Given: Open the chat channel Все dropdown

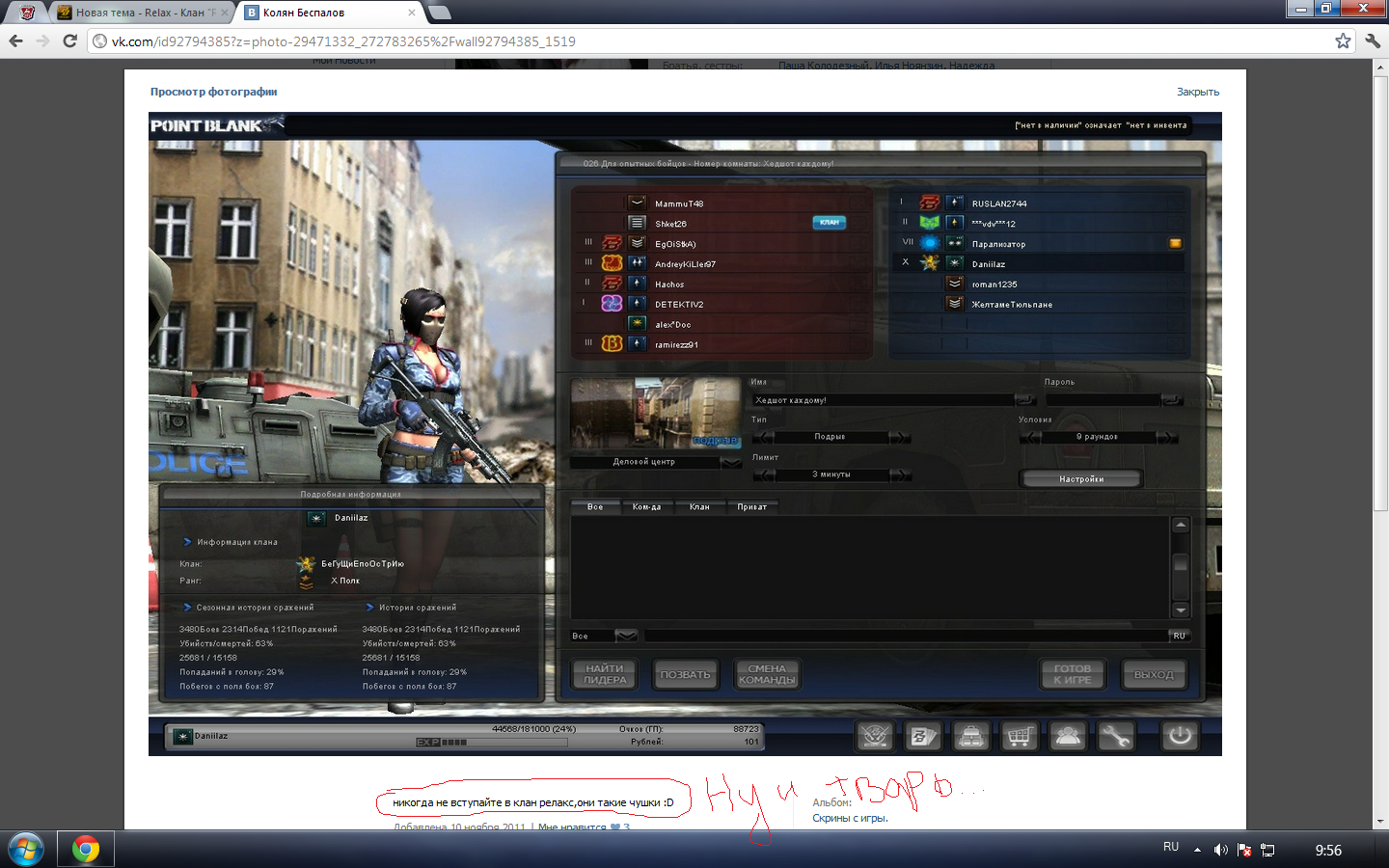Looking at the screenshot, I should tap(626, 636).
